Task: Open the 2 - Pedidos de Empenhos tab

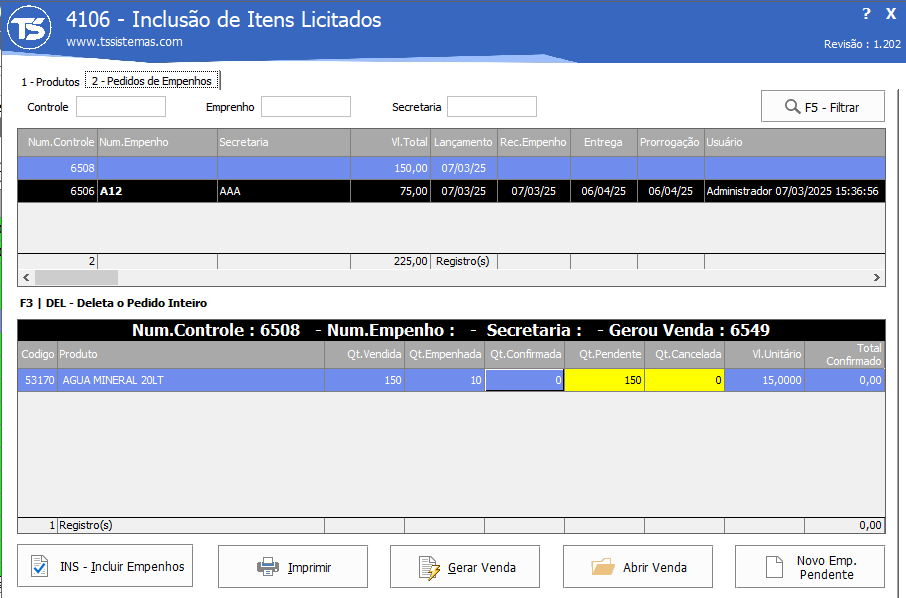Action: point(153,81)
